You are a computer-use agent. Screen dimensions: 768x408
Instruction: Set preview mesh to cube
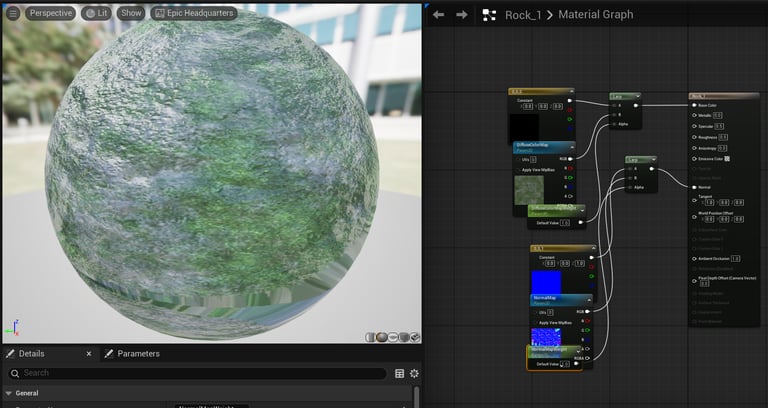pos(404,337)
